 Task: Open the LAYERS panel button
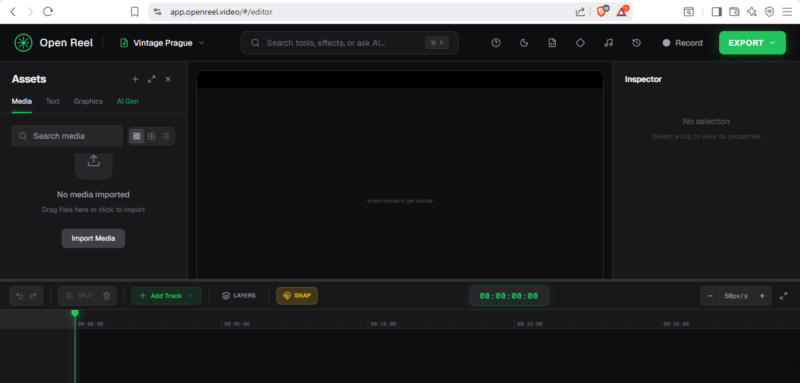pyautogui.click(x=239, y=296)
